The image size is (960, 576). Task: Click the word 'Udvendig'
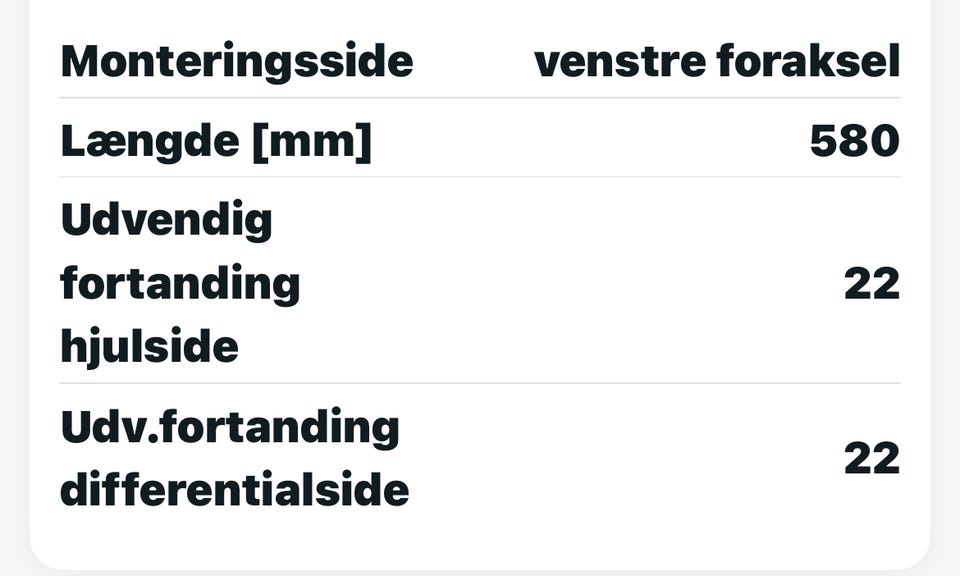(x=167, y=220)
